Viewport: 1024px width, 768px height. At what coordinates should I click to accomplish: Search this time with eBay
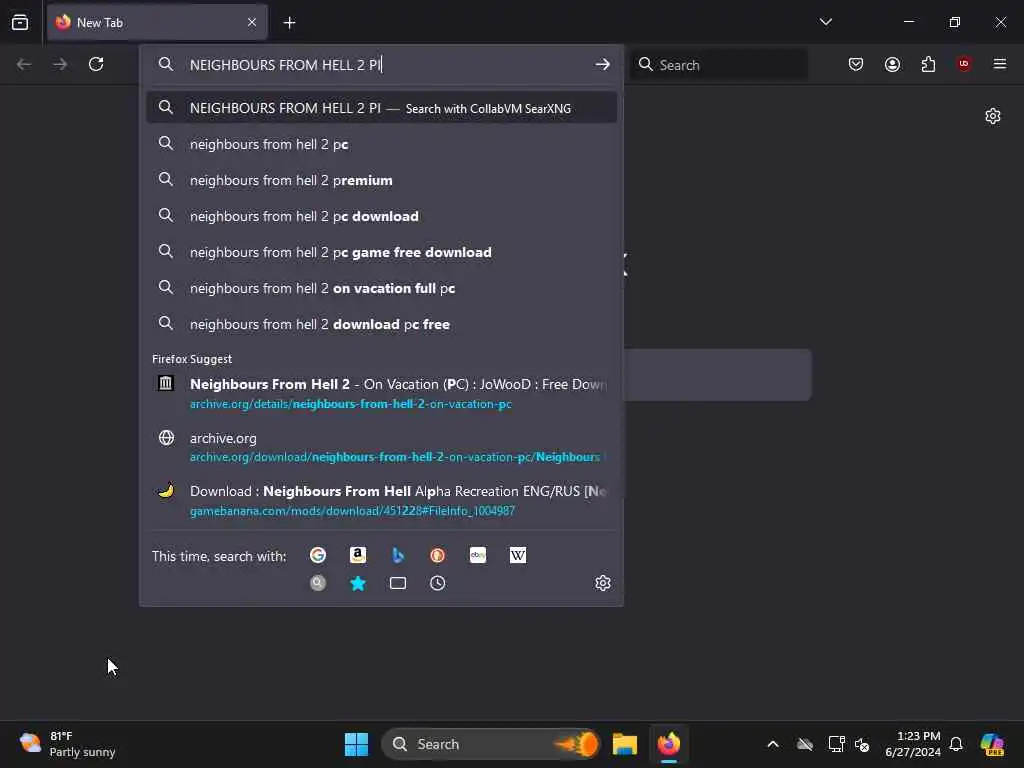coord(477,555)
